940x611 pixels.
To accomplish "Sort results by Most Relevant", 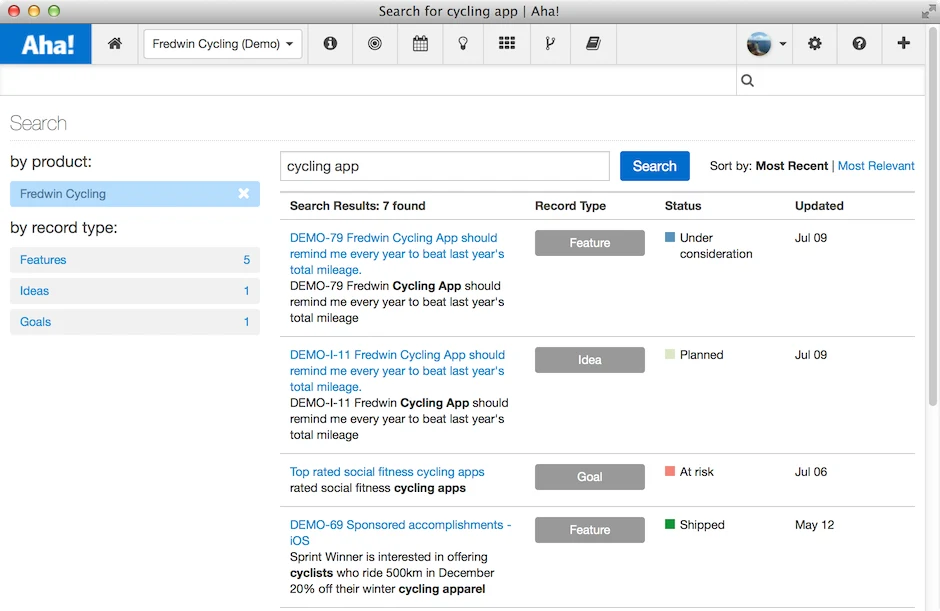I will coord(876,166).
